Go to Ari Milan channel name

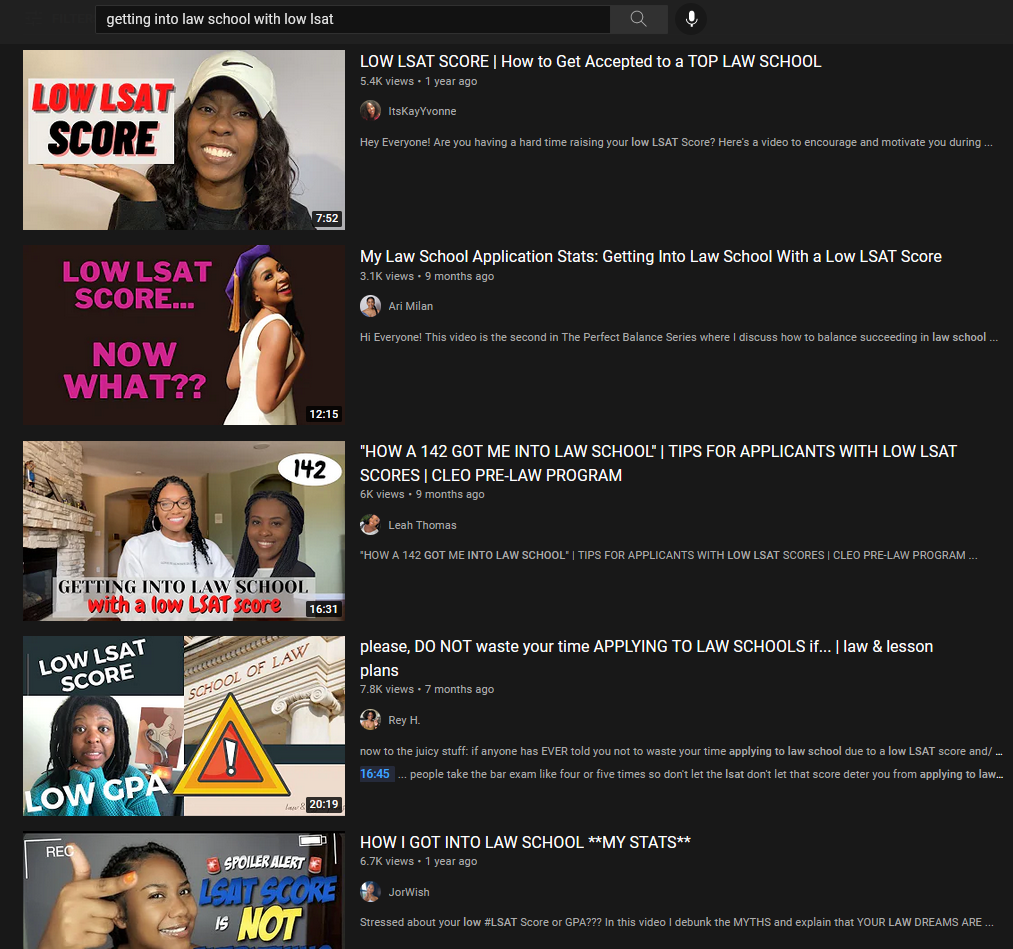(x=410, y=306)
